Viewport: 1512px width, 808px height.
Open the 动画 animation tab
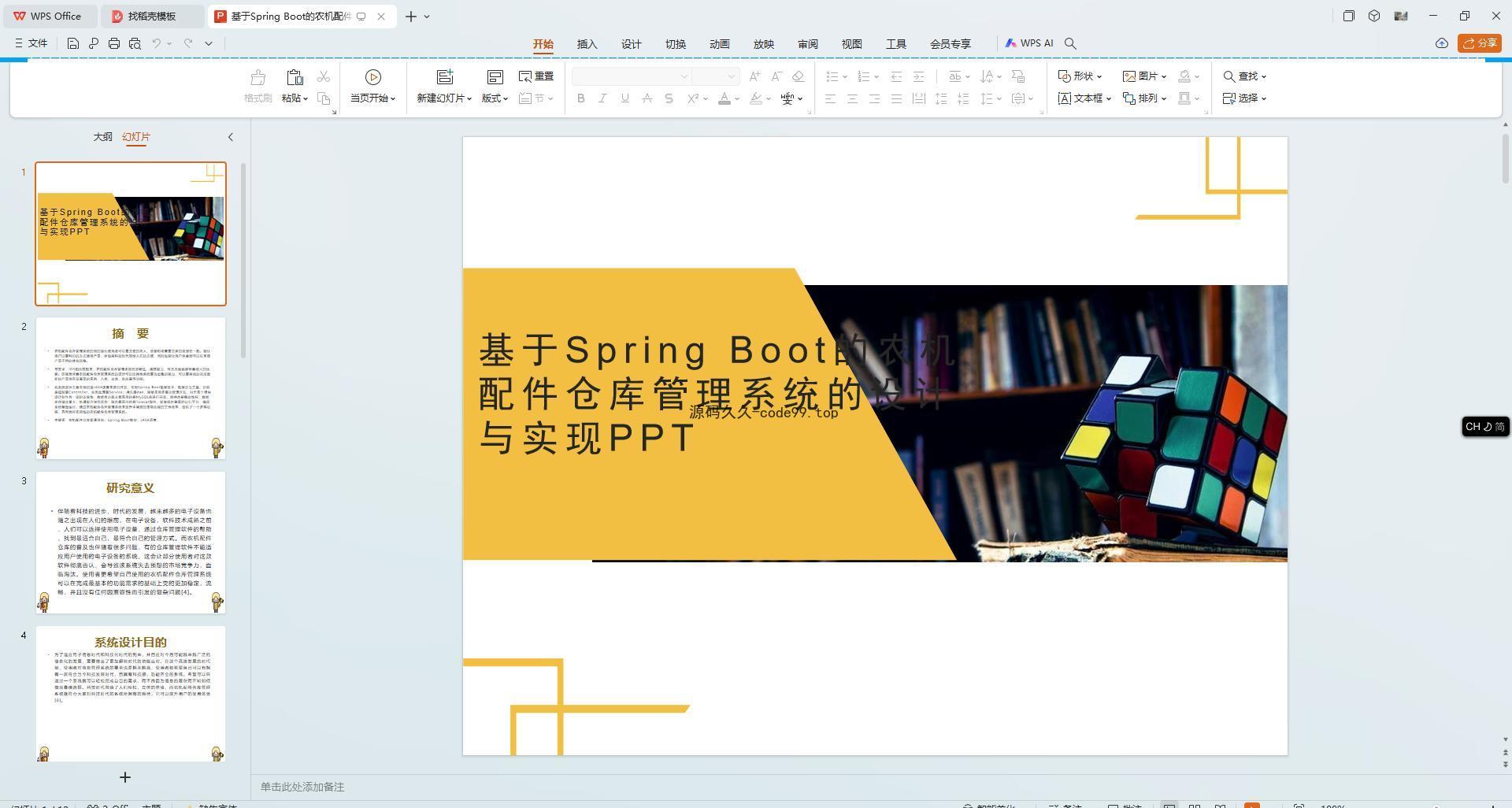719,44
